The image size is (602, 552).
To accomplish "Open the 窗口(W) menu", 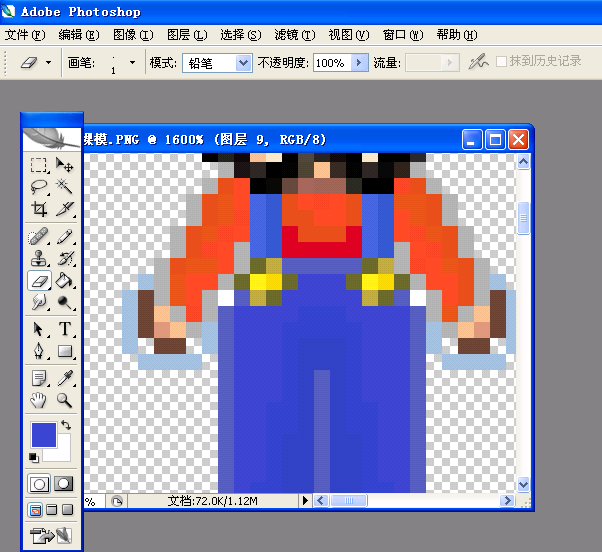I will point(403,35).
